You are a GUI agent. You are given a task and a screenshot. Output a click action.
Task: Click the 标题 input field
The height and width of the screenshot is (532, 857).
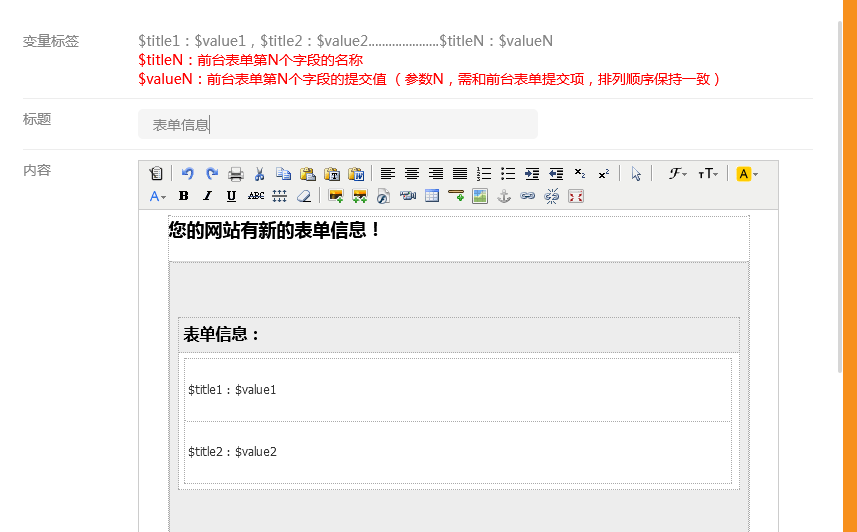coord(338,125)
